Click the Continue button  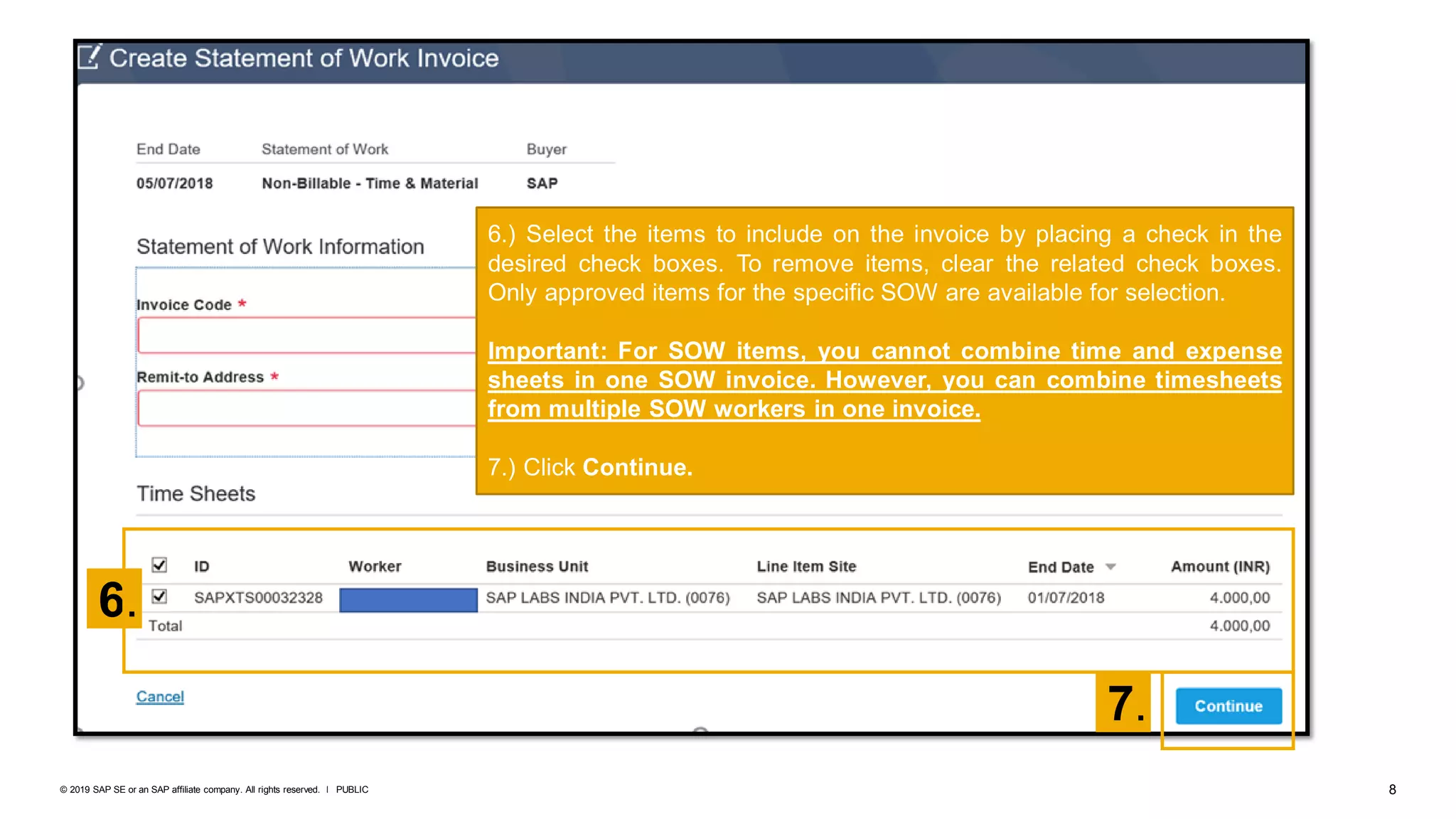(x=1228, y=706)
